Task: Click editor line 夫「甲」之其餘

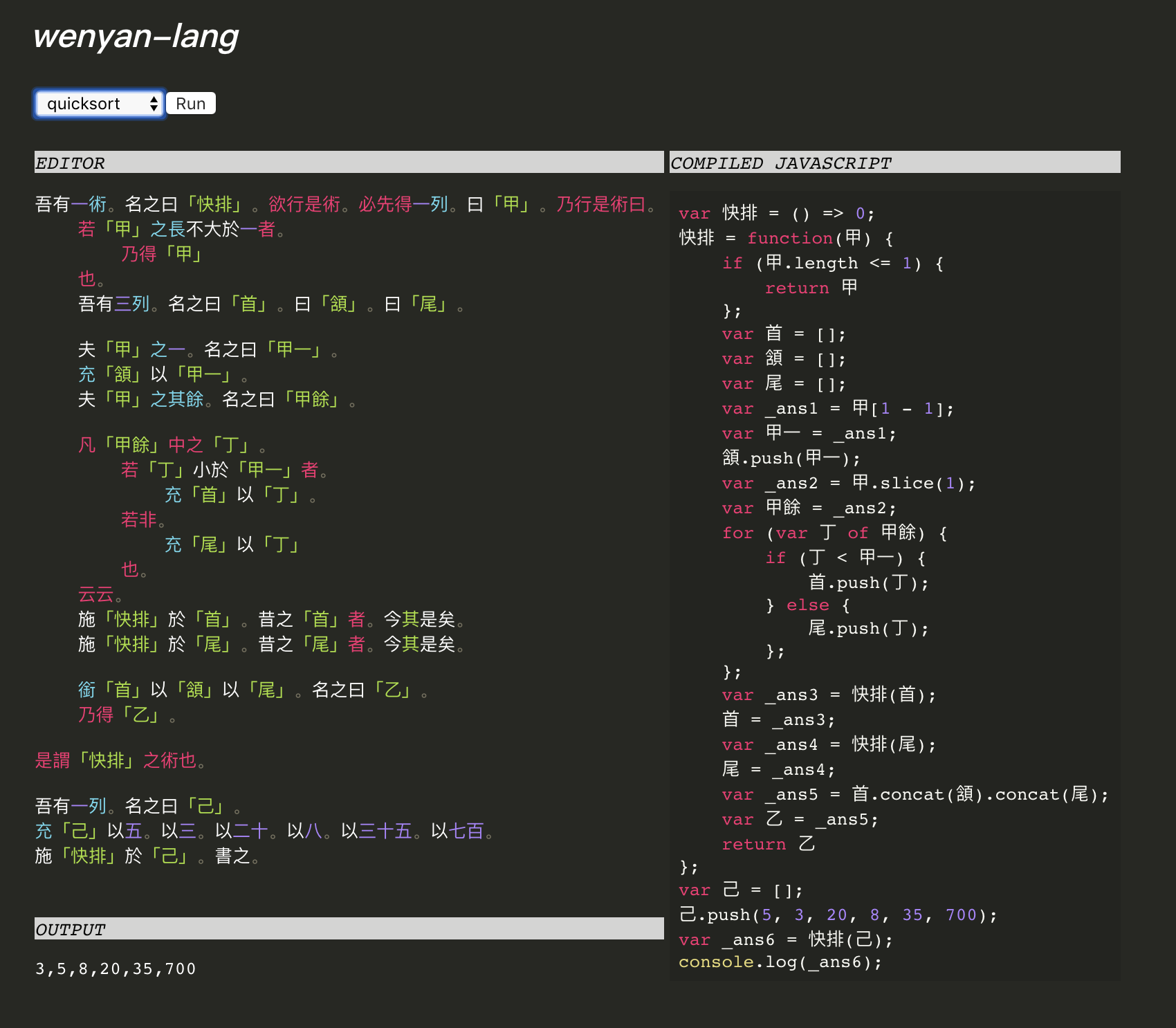Action: click(x=217, y=400)
